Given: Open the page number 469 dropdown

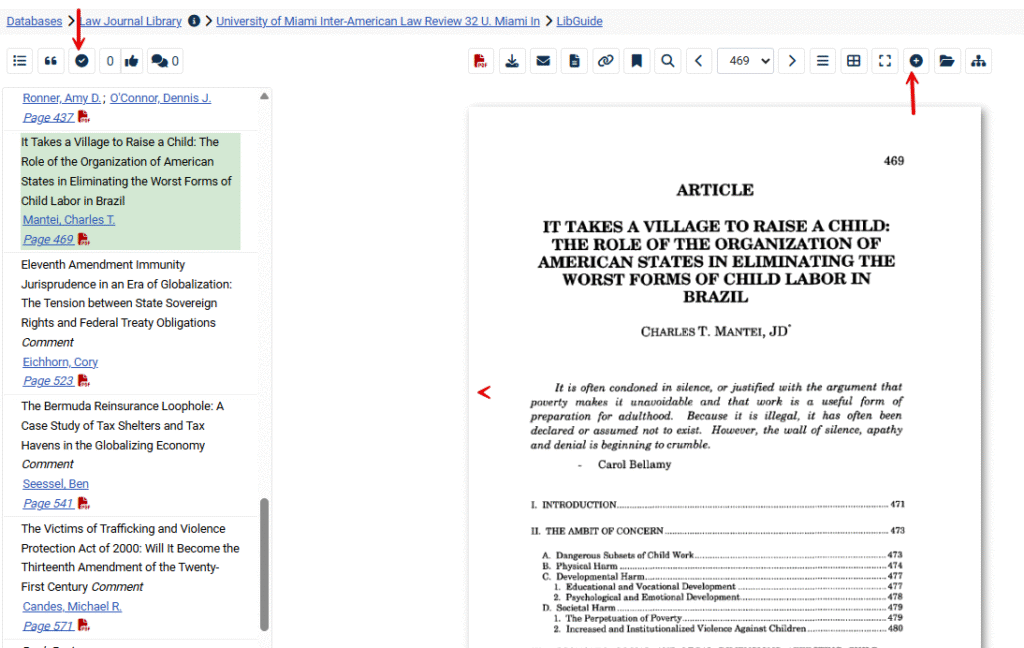Looking at the screenshot, I should (x=745, y=61).
